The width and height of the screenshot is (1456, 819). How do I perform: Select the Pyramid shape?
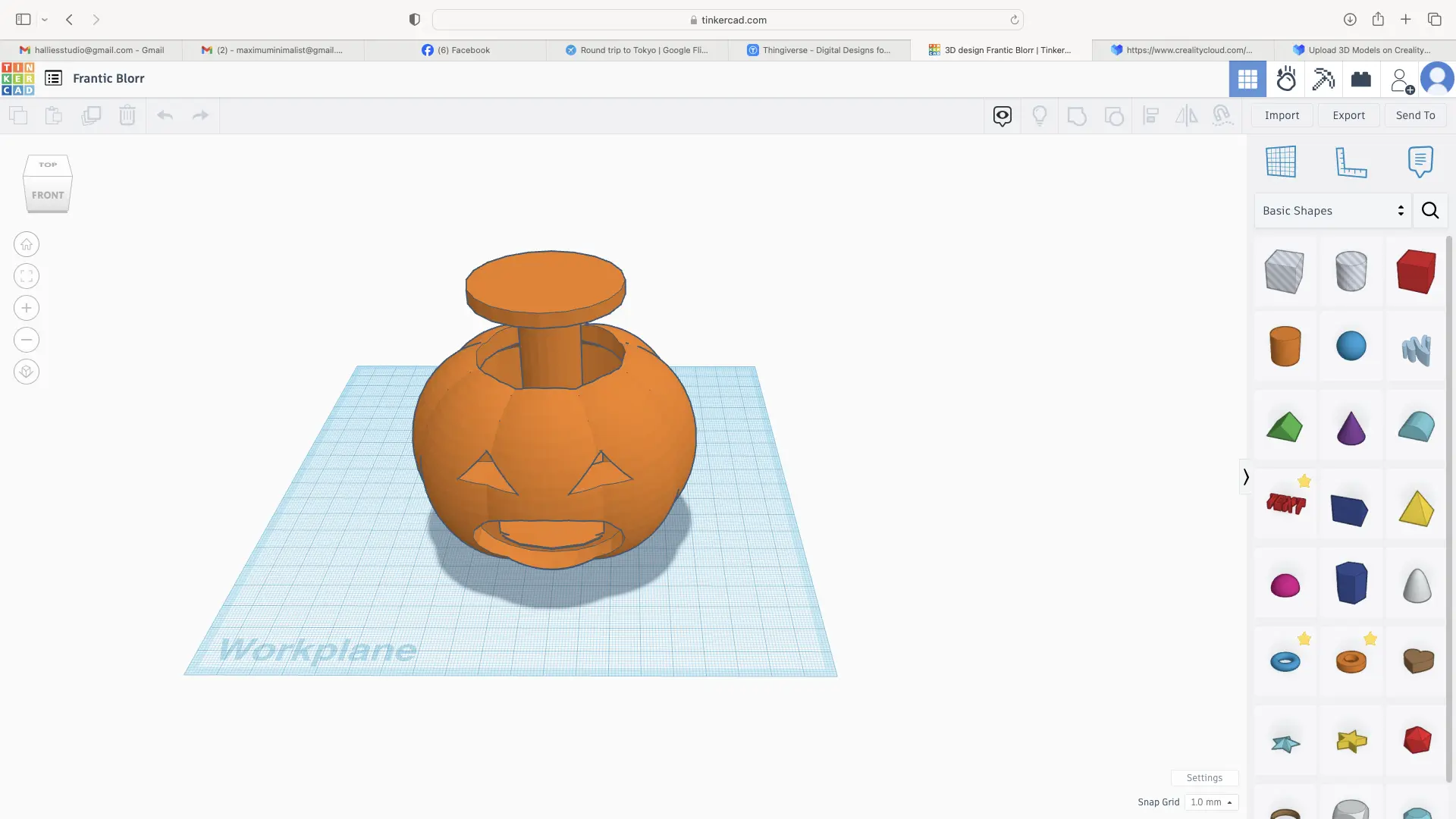click(x=1417, y=510)
